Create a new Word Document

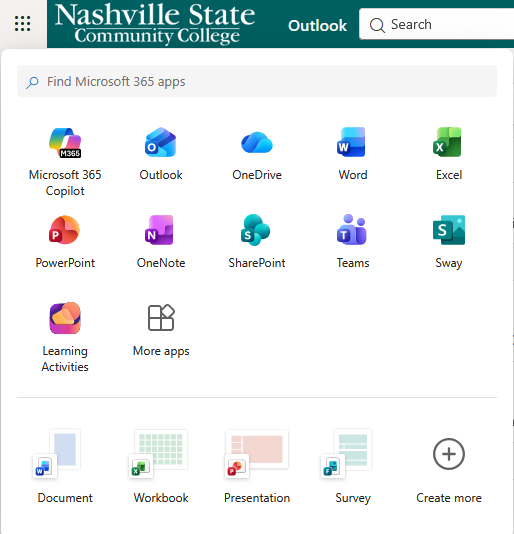click(65, 467)
